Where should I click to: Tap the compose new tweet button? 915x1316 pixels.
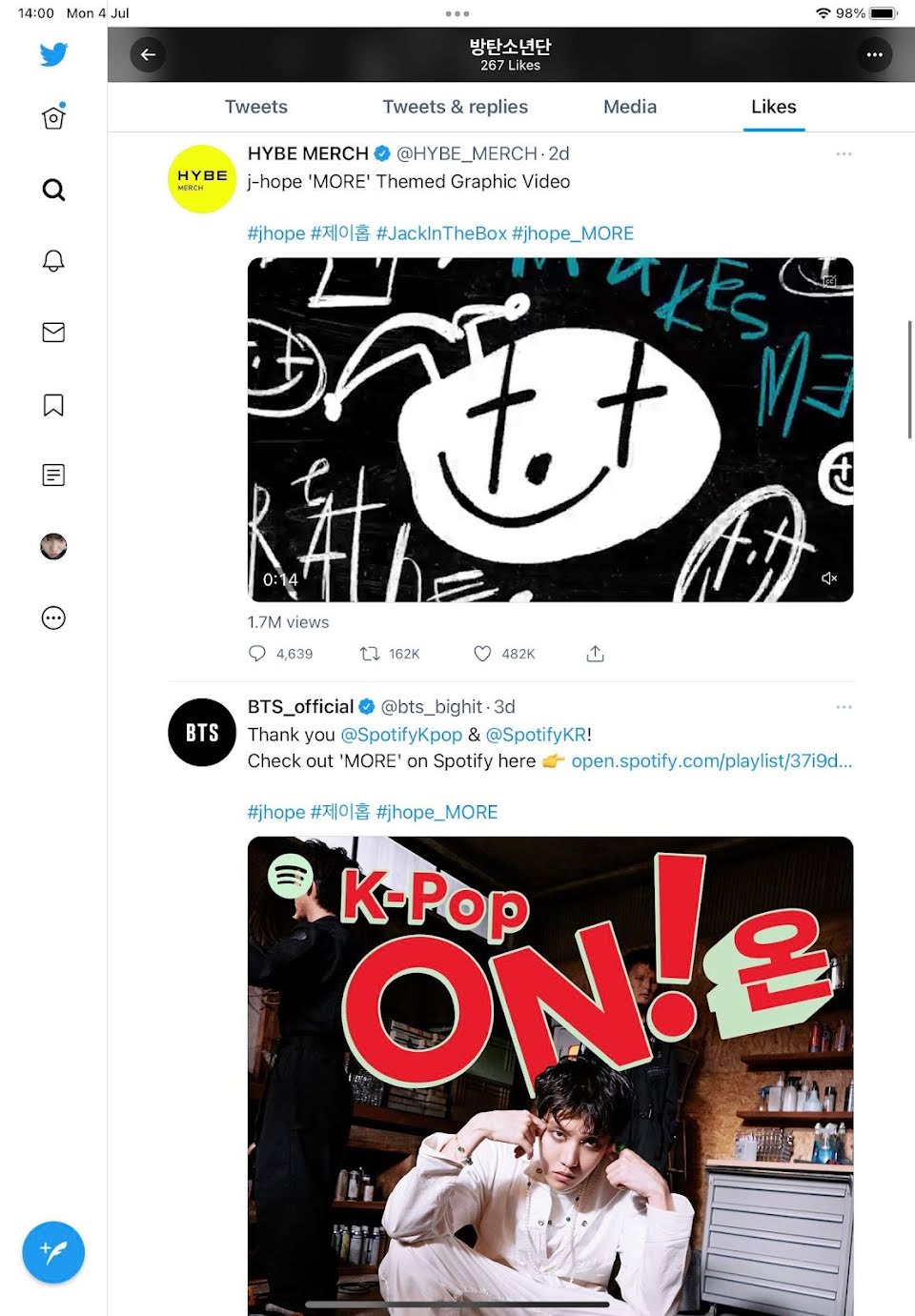click(x=53, y=1251)
